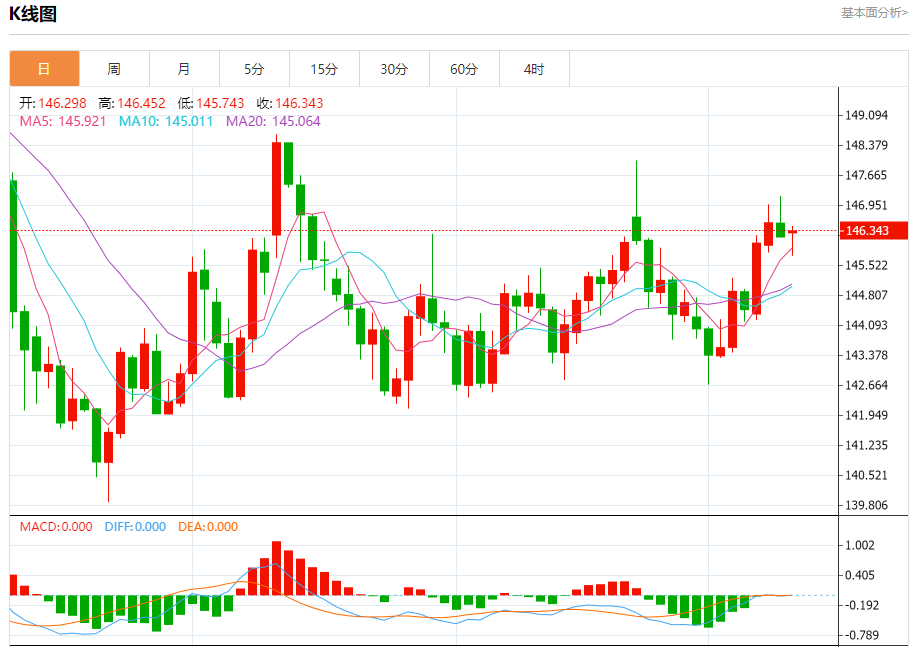Screen dimensions: 912x647
Task: Click the DEA:0.000 label
Action: (x=208, y=527)
